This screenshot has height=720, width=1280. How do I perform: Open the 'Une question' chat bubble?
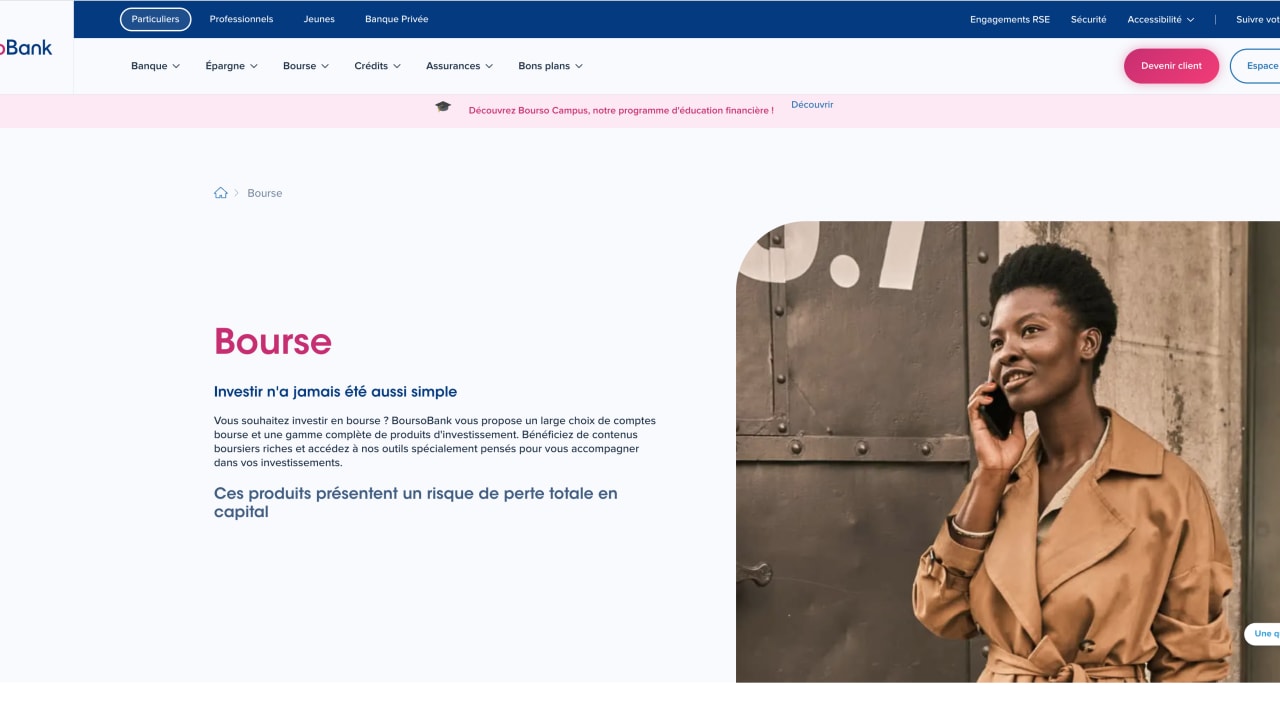[1265, 633]
